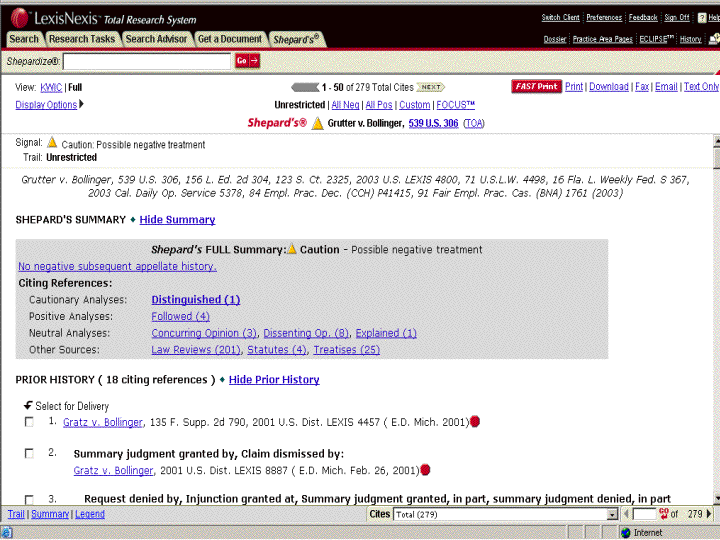Click the Select for Delivery arrow icon
Image resolution: width=720 pixels, height=540 pixels.
point(28,405)
